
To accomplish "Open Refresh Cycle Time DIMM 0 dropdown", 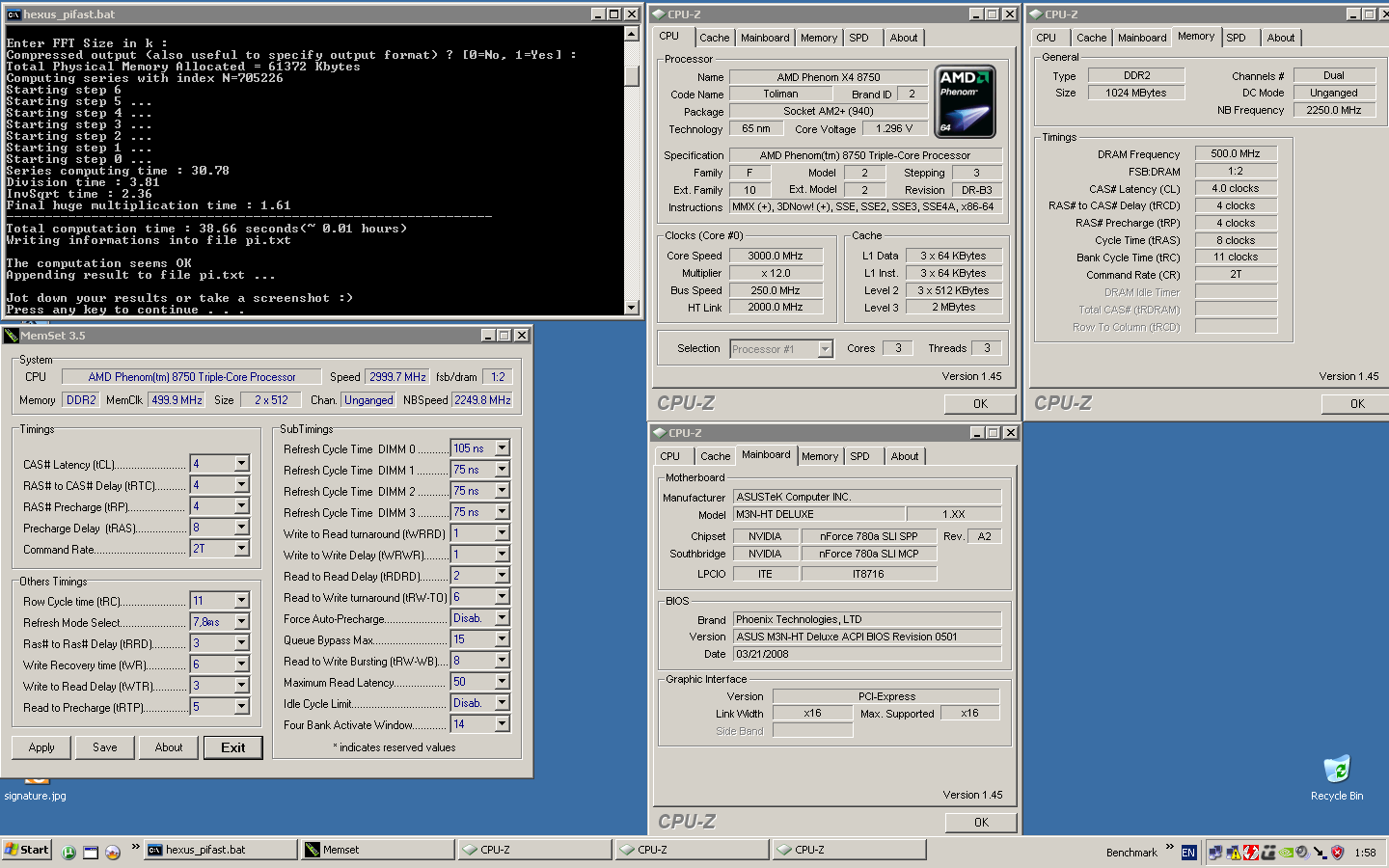I will click(502, 448).
